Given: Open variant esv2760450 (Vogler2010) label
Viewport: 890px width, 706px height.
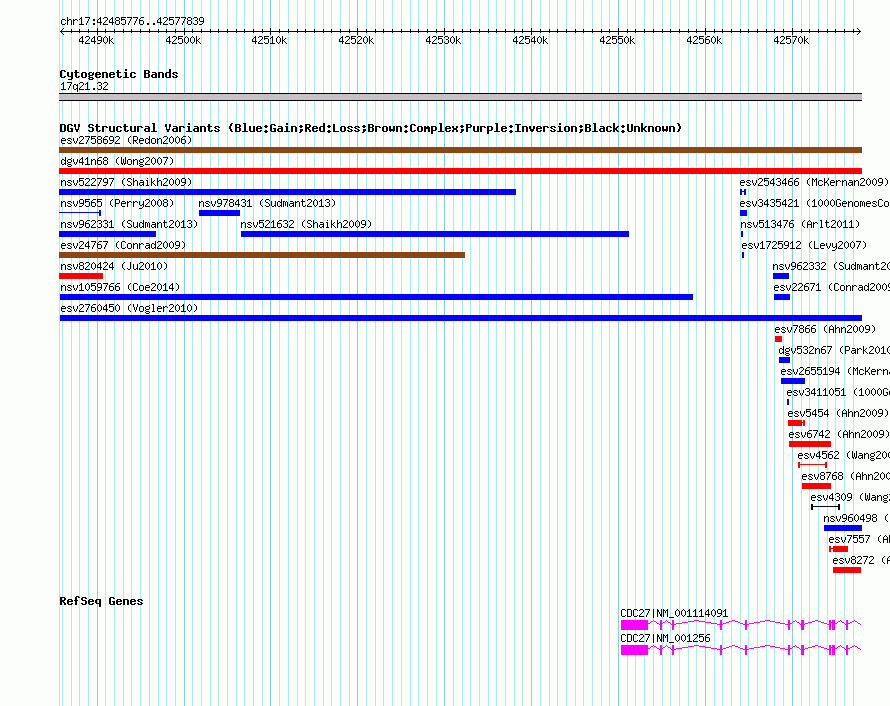Looking at the screenshot, I should (x=129, y=308).
